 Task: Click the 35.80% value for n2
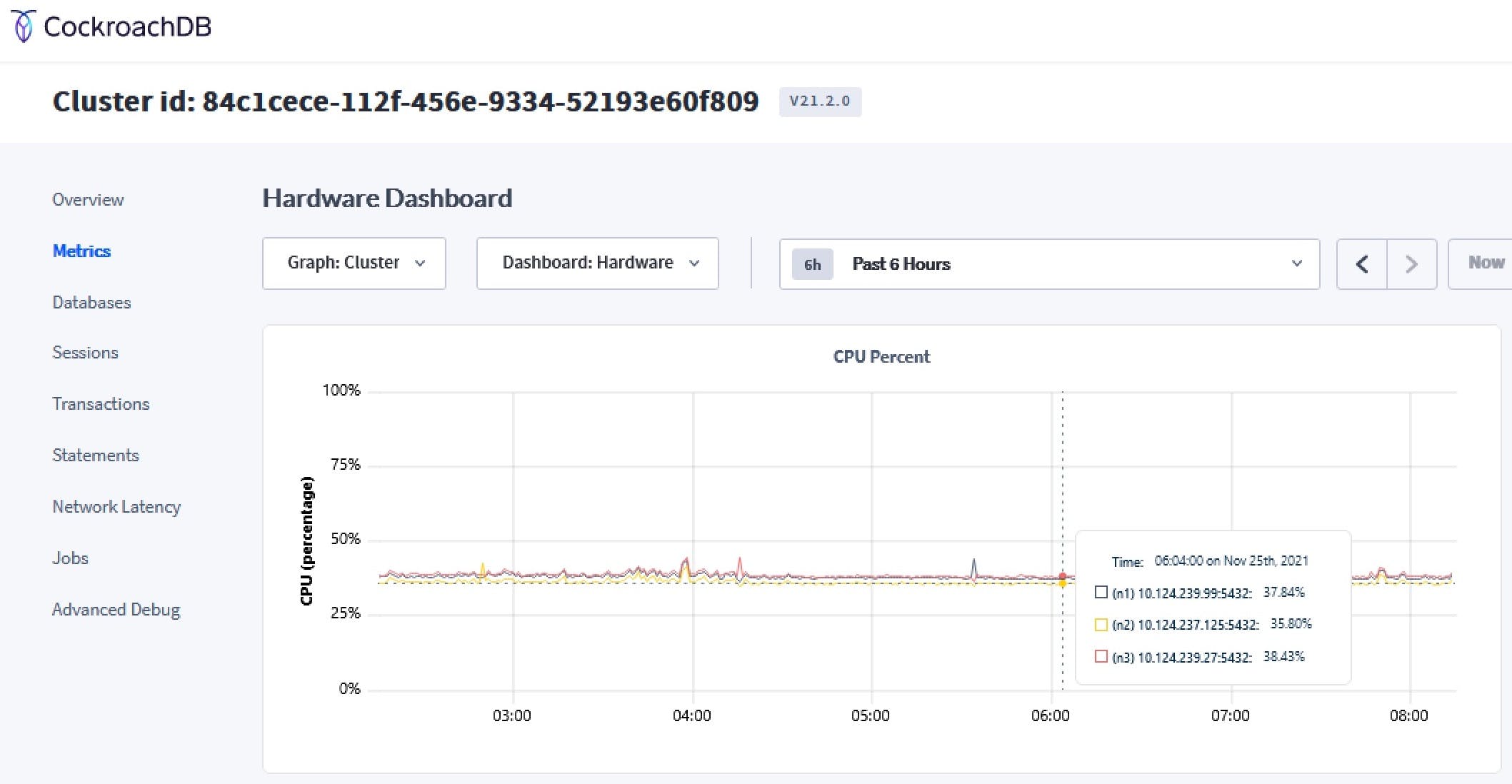click(1291, 623)
